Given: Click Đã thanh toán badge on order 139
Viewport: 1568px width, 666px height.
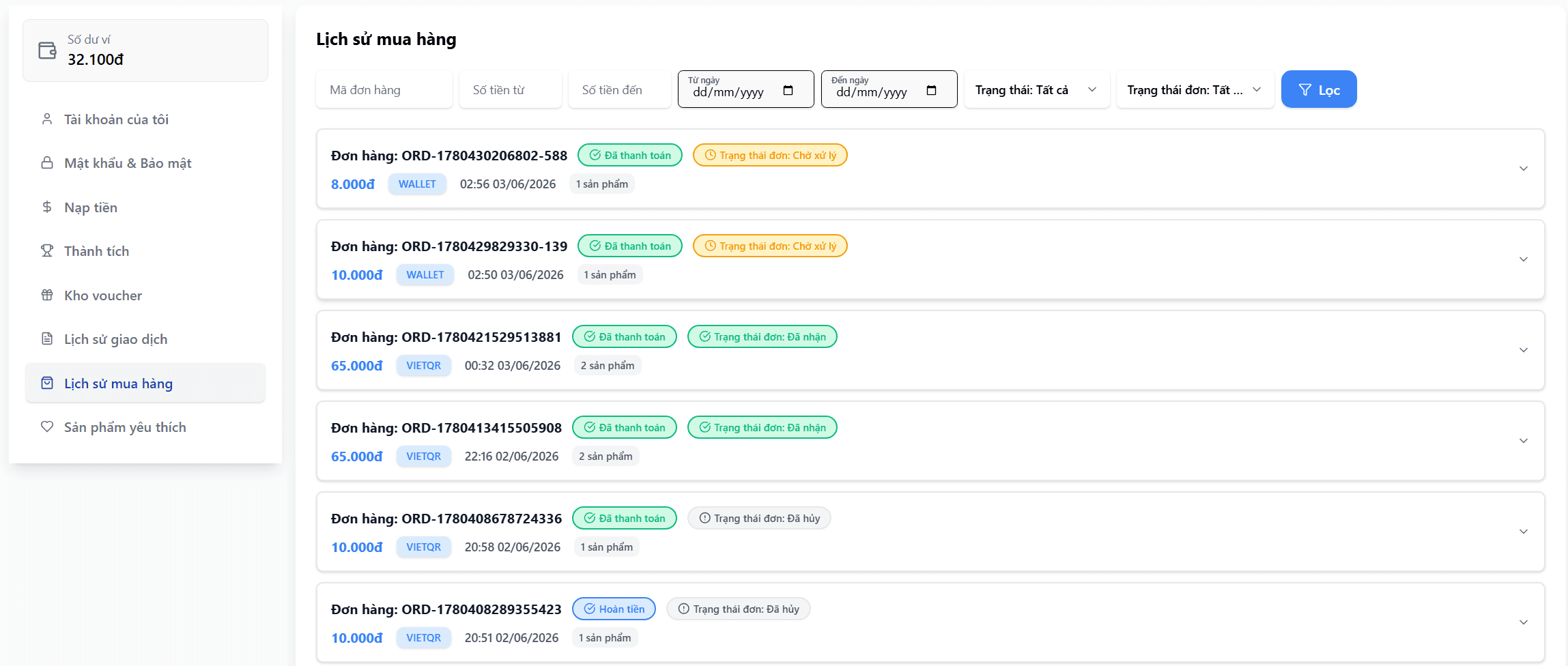Looking at the screenshot, I should [630, 246].
